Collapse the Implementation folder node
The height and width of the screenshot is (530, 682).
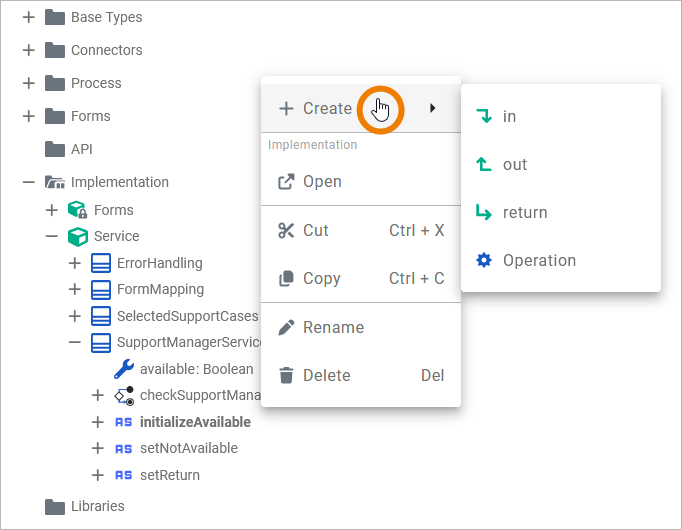click(x=28, y=182)
